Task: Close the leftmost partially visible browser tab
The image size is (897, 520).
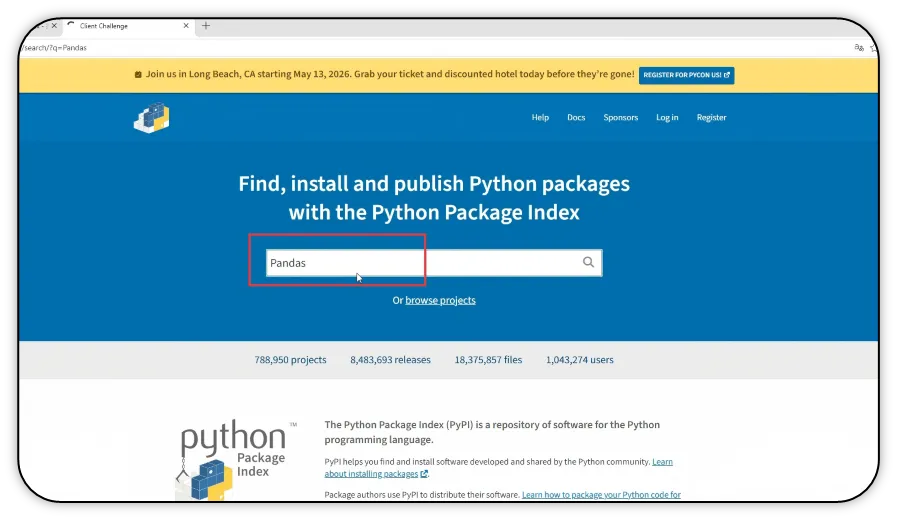Action: 54,26
